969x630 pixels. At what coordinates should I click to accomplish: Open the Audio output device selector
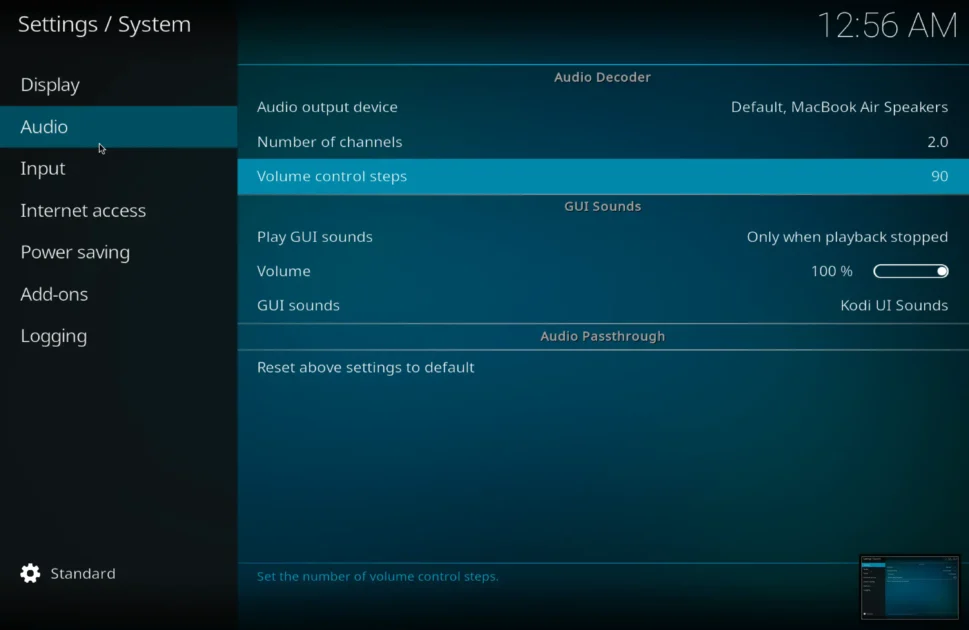[602, 107]
